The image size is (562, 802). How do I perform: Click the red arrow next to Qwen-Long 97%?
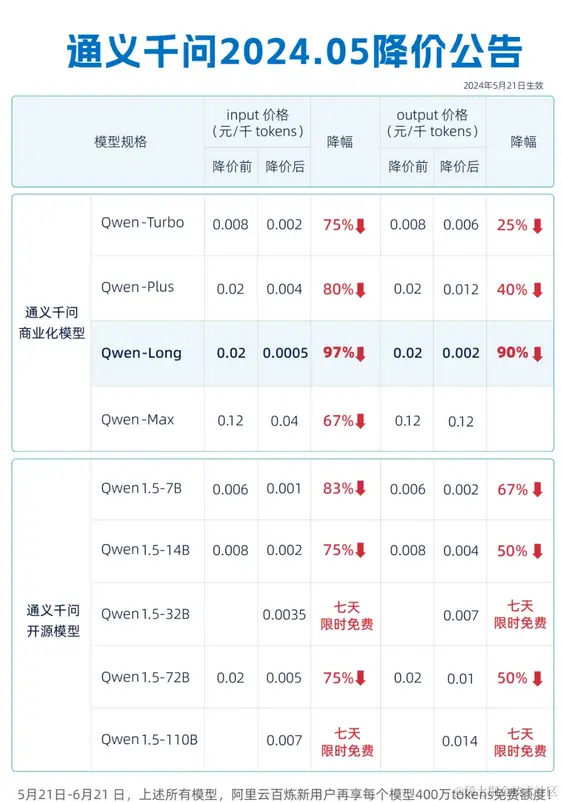point(361,353)
